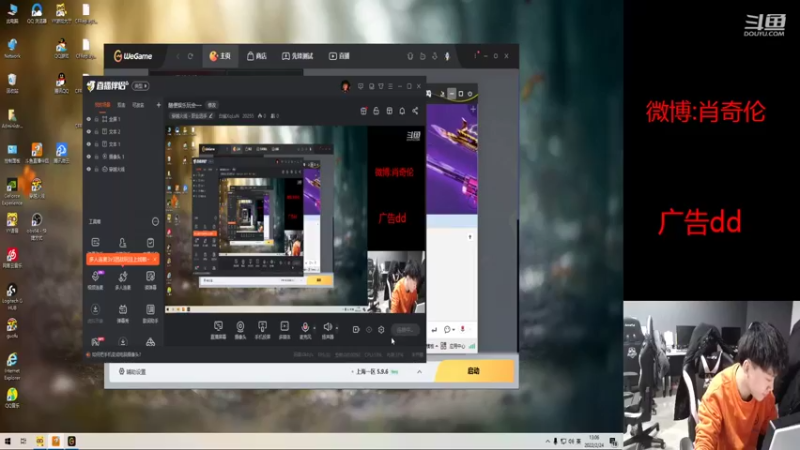Lock the 文本2 source
The image size is (800, 450).
pyautogui.click(x=96, y=132)
